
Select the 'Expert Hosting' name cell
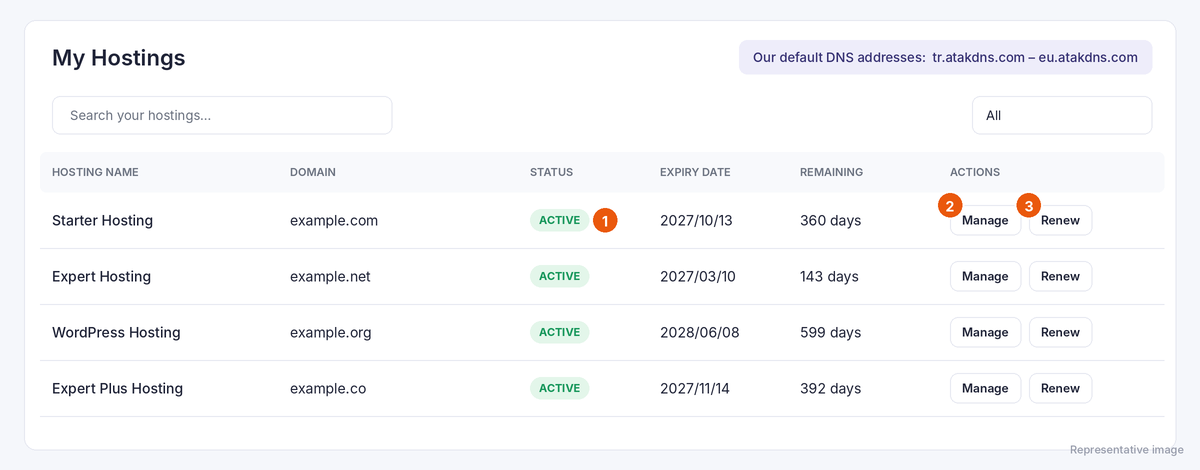click(101, 276)
